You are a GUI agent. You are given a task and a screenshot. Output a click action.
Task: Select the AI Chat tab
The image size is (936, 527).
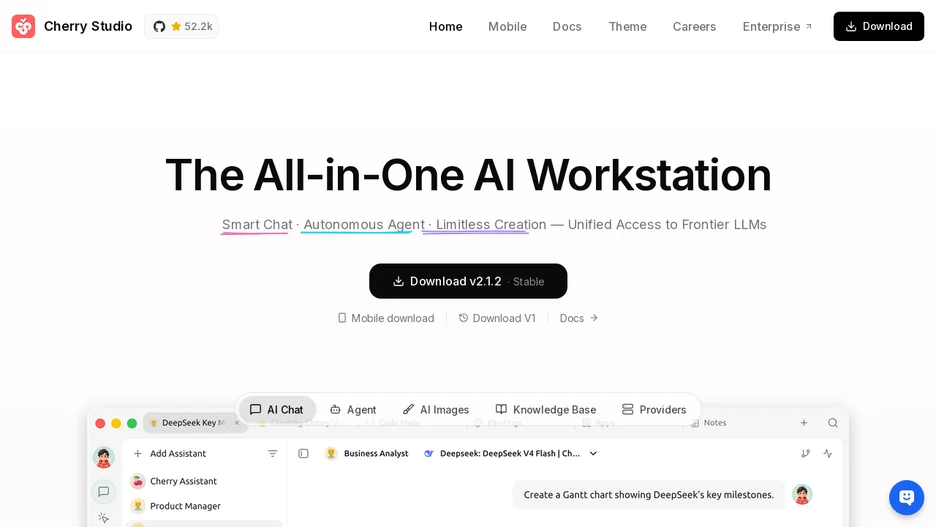pyautogui.click(x=277, y=409)
